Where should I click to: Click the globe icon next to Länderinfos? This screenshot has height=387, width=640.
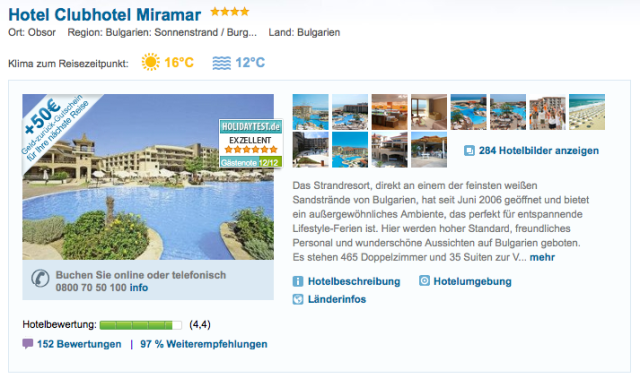pos(298,299)
